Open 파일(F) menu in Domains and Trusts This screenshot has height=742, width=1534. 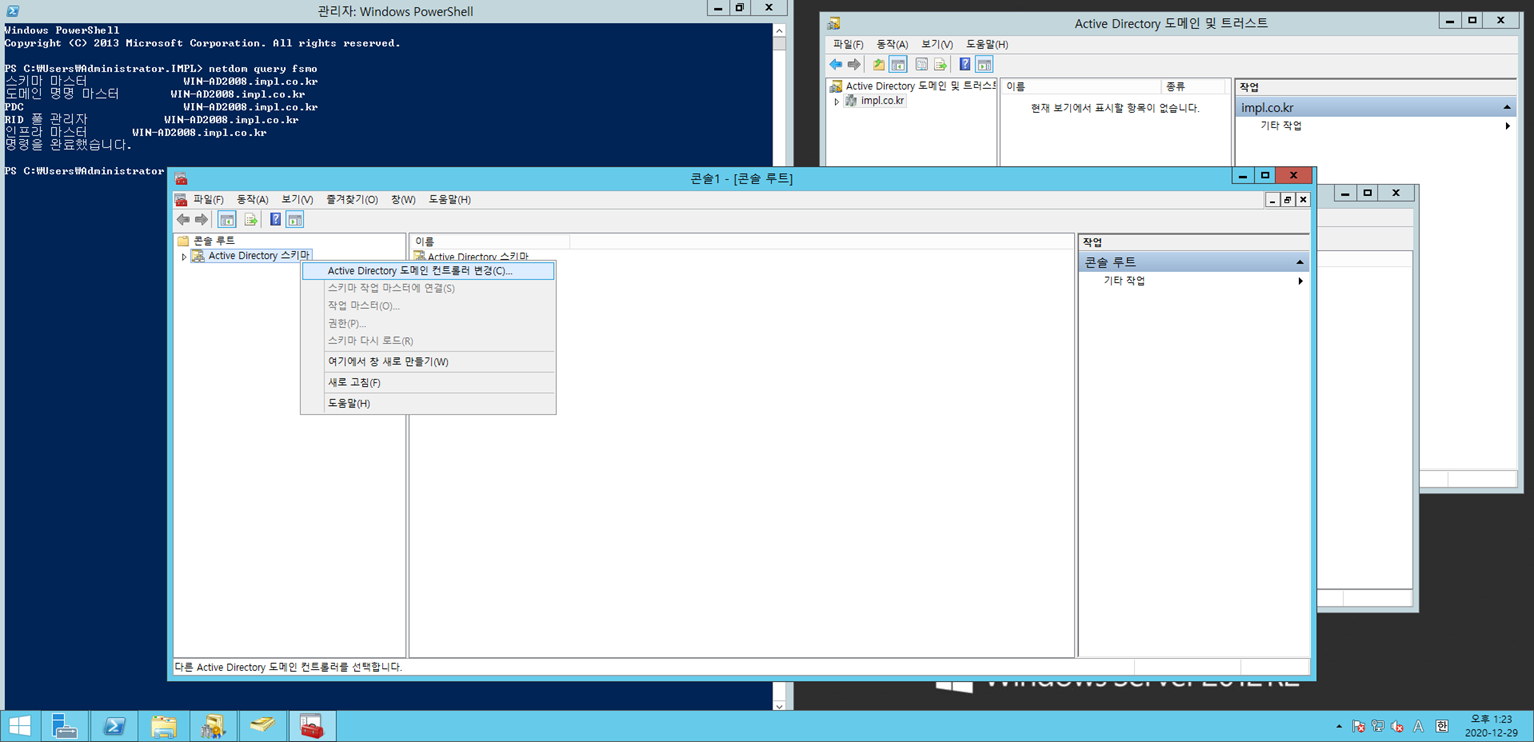click(x=848, y=45)
